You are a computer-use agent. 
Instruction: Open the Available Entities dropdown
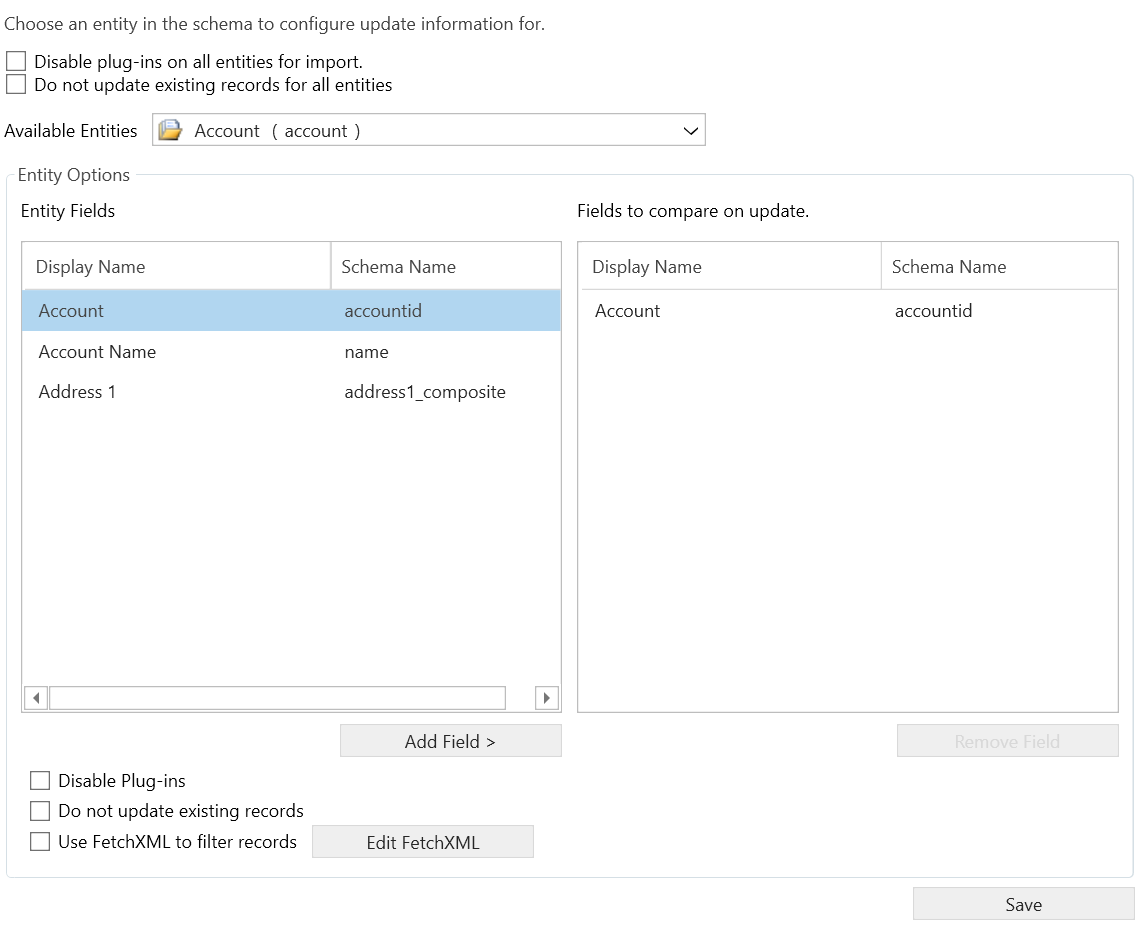pyautogui.click(x=429, y=130)
